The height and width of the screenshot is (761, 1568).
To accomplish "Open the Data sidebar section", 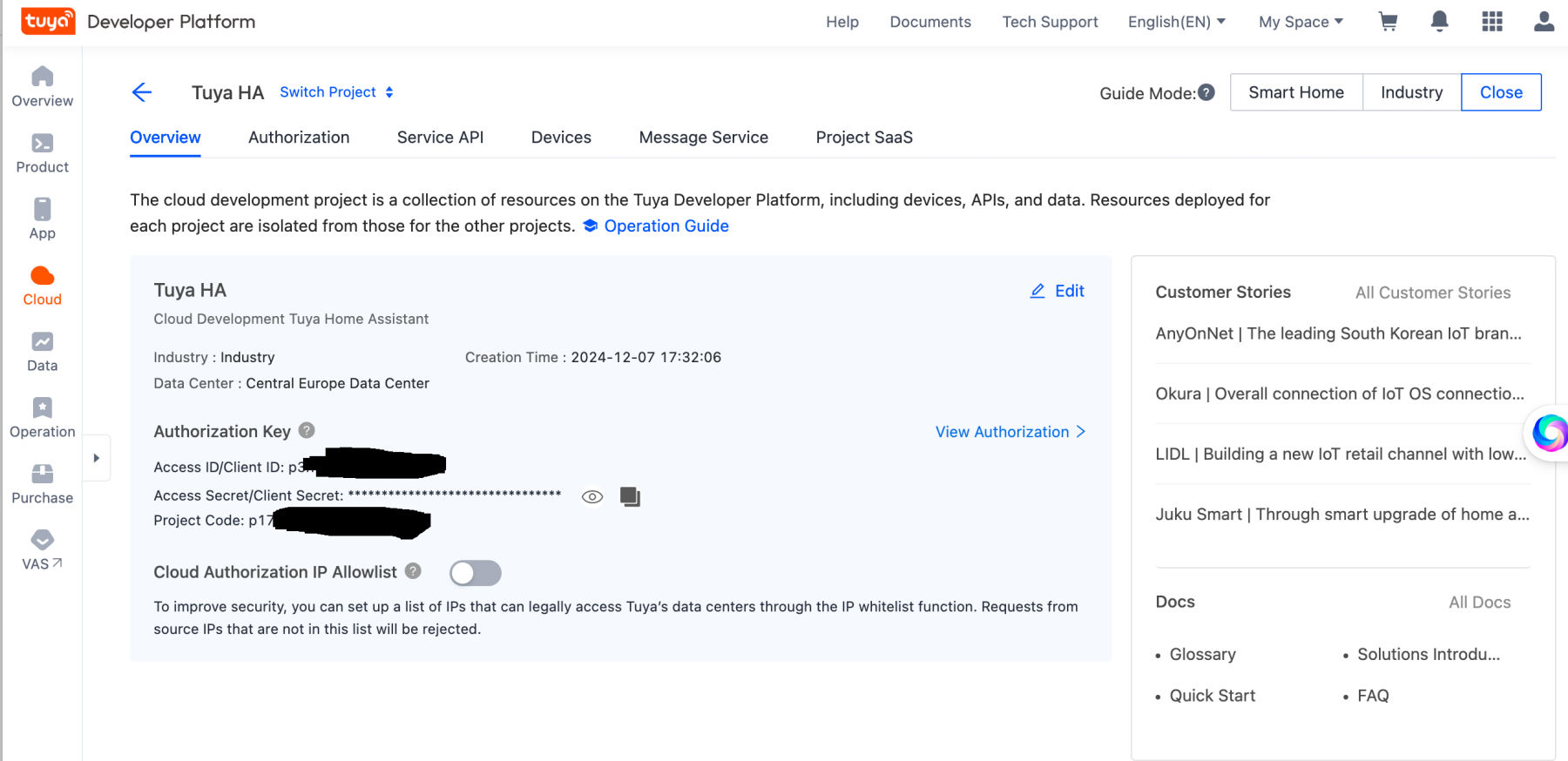I will (x=42, y=353).
